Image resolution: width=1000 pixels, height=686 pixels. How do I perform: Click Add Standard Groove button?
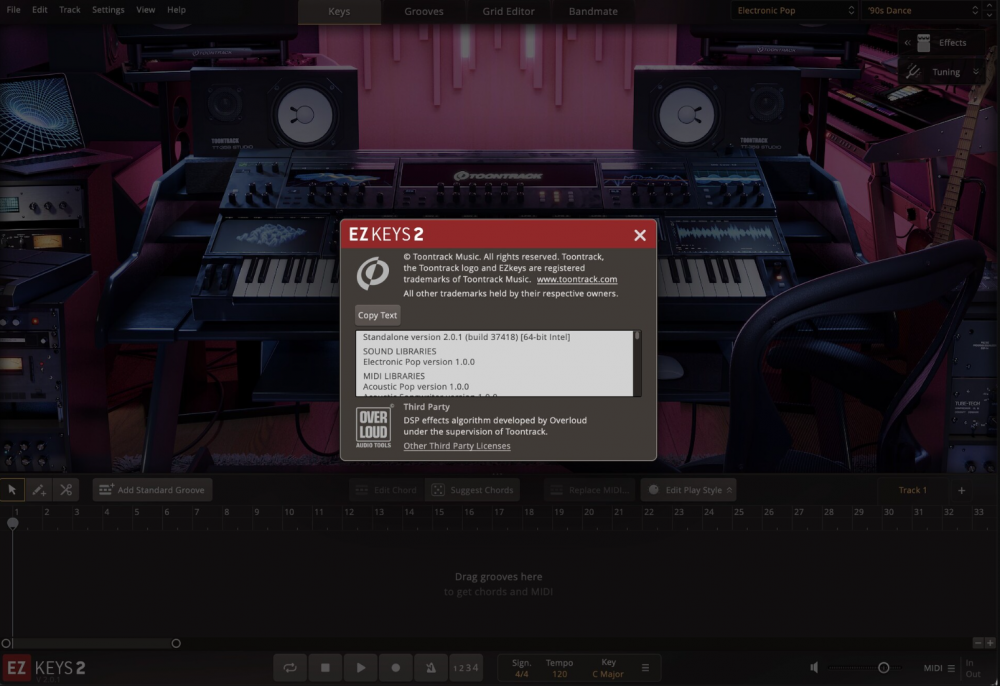click(152, 490)
